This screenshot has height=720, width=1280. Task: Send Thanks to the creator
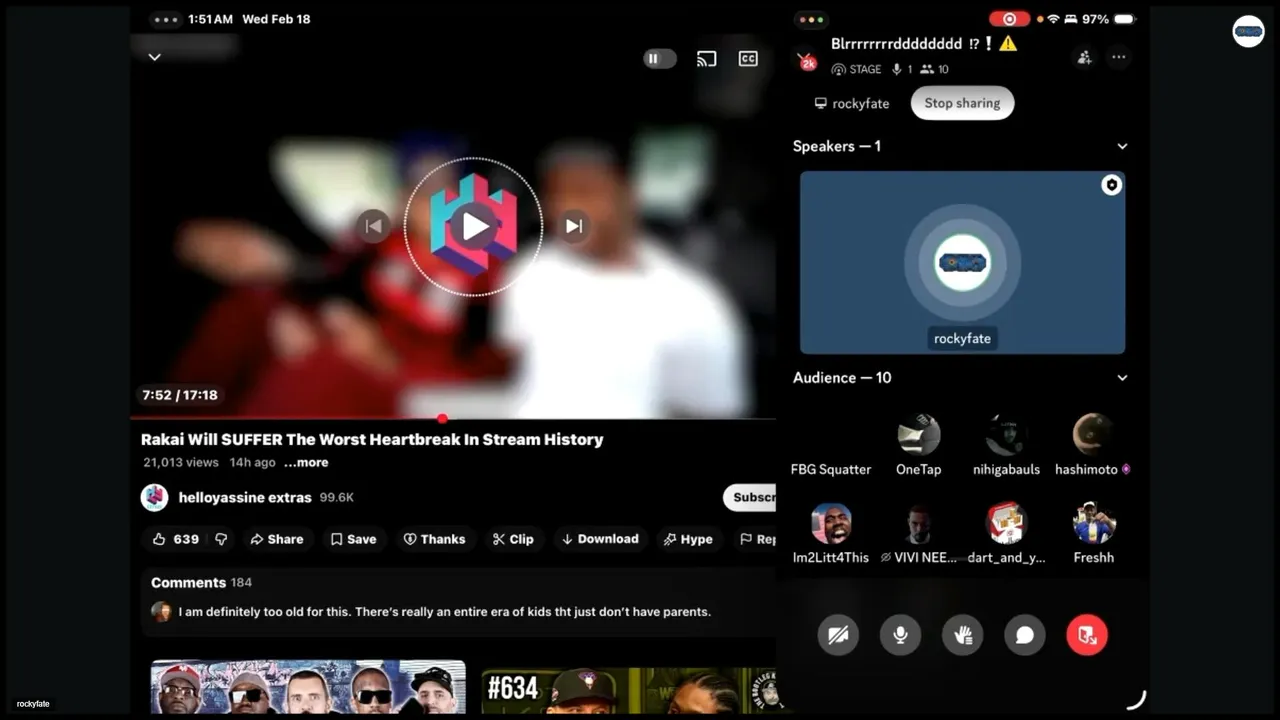[434, 539]
